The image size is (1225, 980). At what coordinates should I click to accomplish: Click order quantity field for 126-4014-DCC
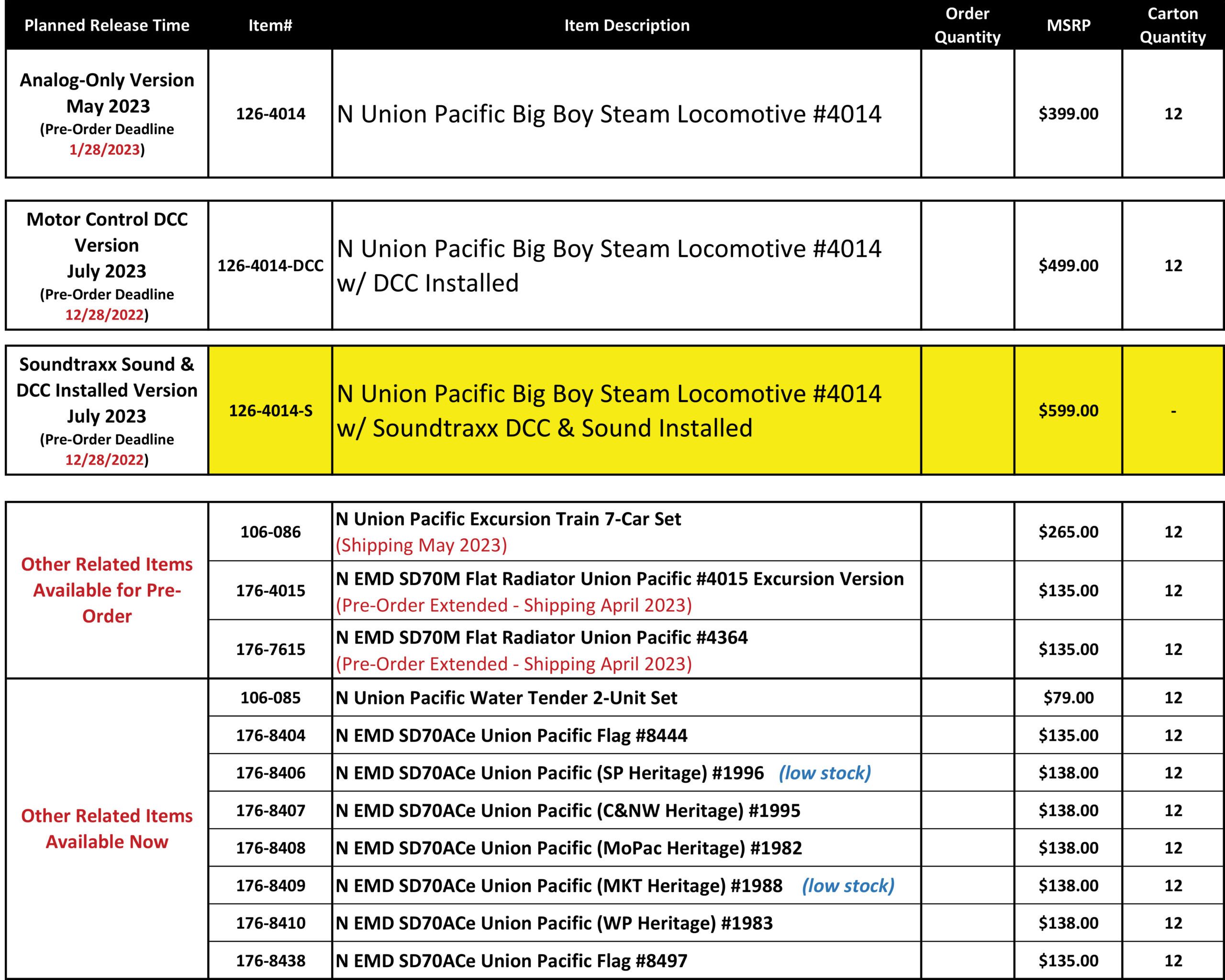968,265
